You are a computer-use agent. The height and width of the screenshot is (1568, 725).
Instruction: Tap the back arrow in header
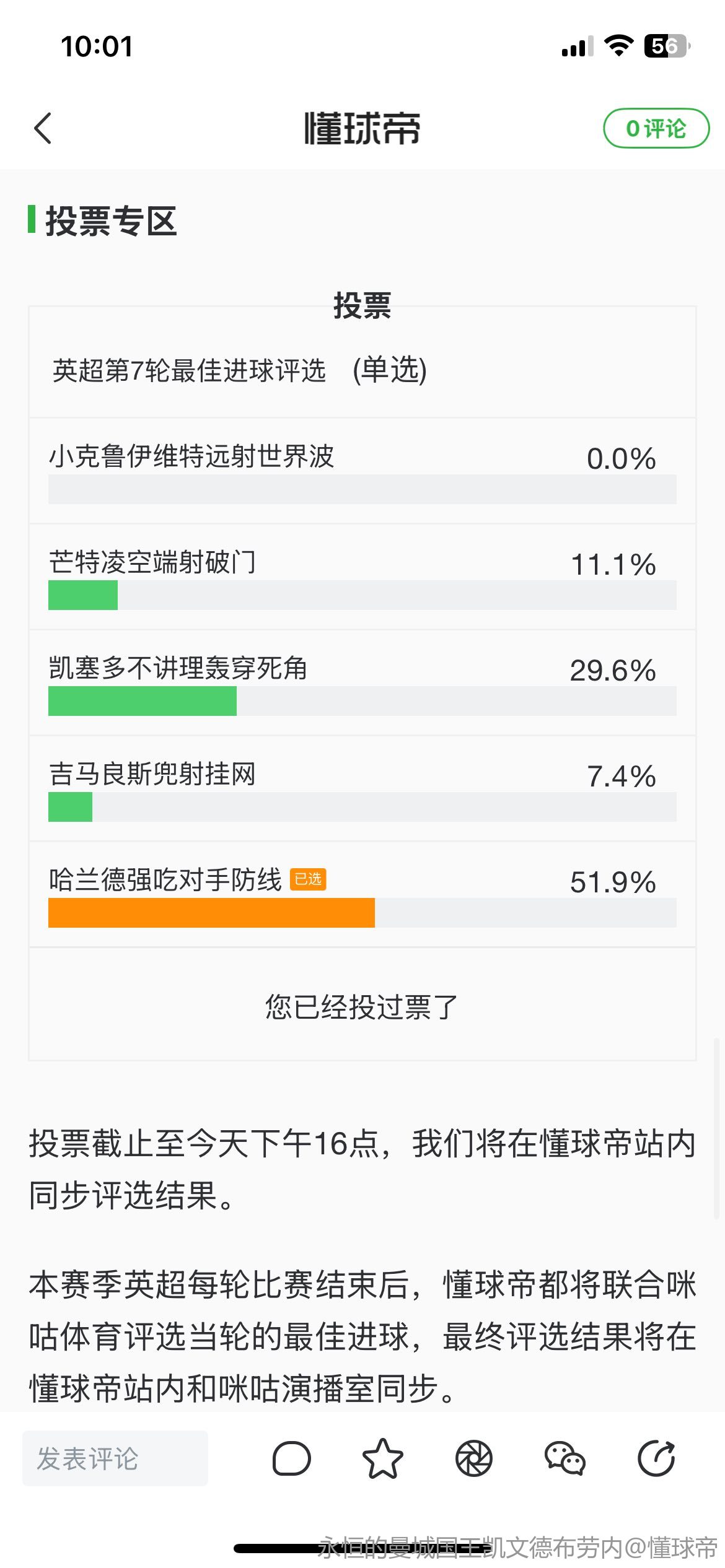pyautogui.click(x=43, y=128)
